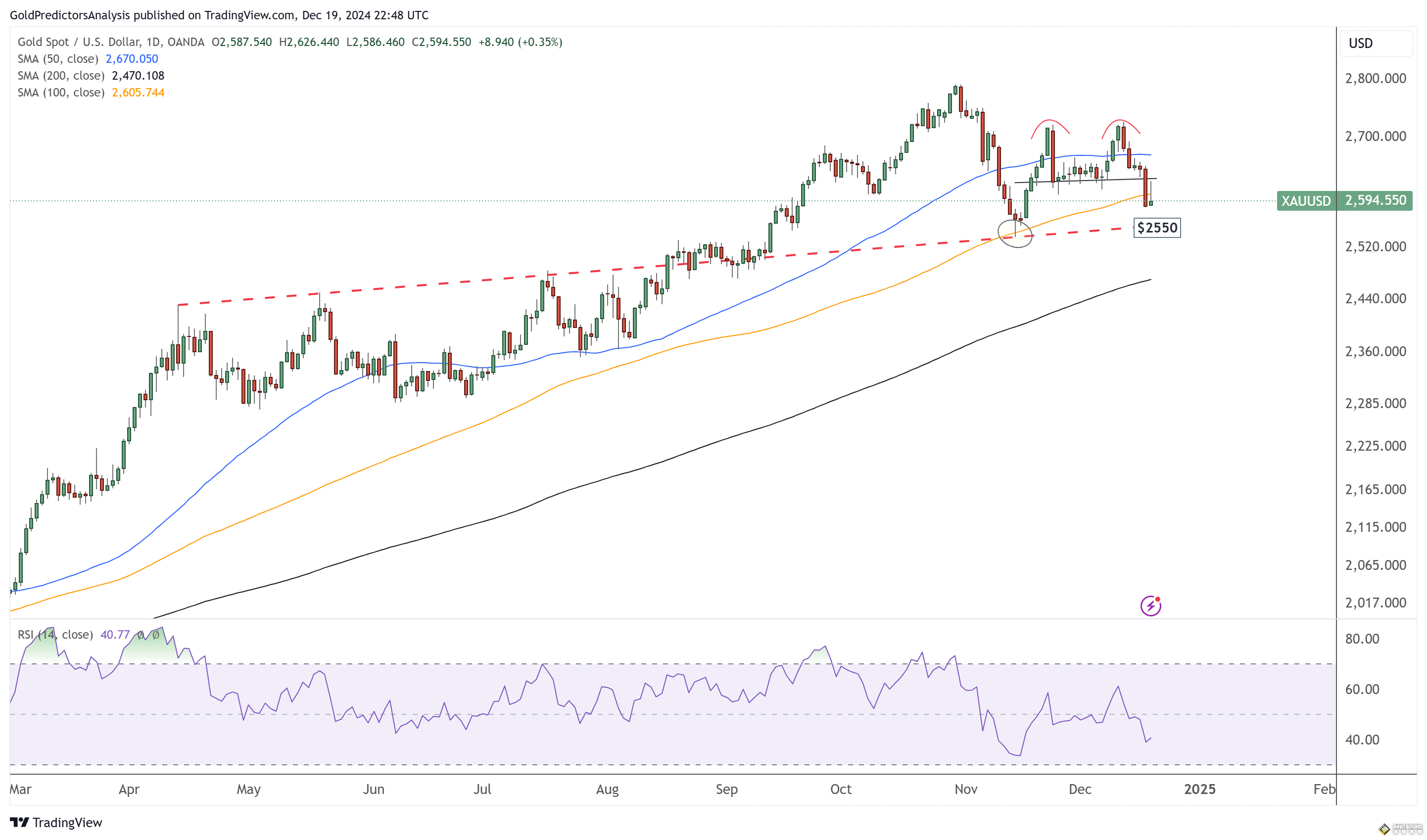Click the TradingView logo at bottom left

[x=56, y=822]
